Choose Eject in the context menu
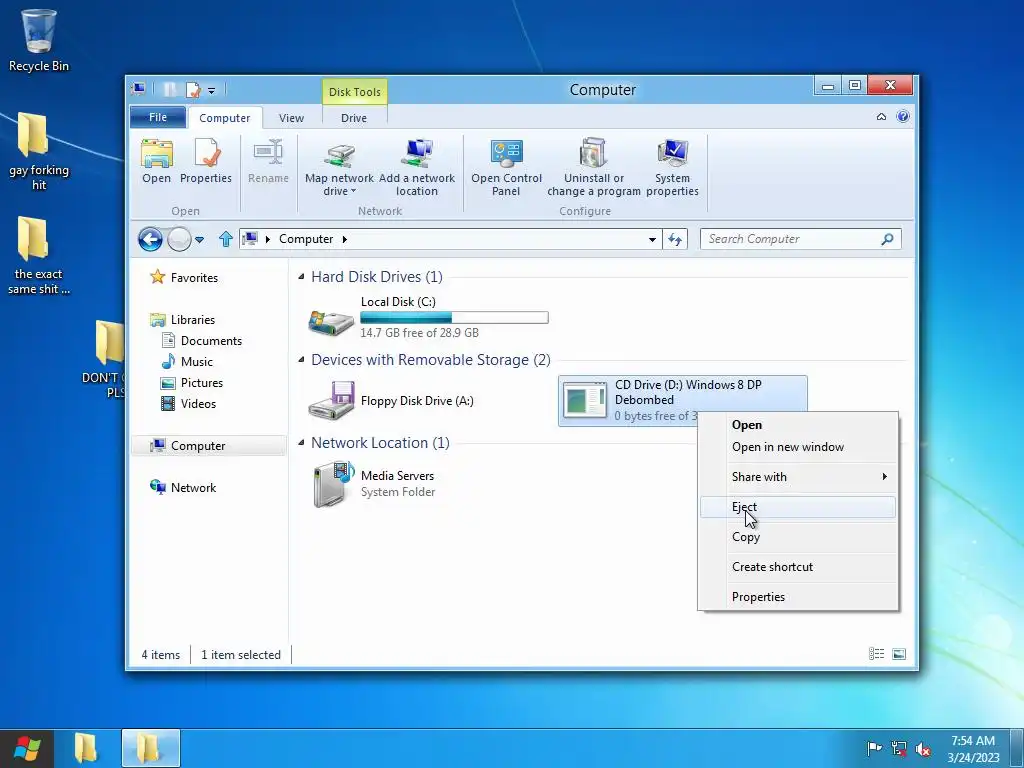This screenshot has height=768, width=1024. (798, 507)
